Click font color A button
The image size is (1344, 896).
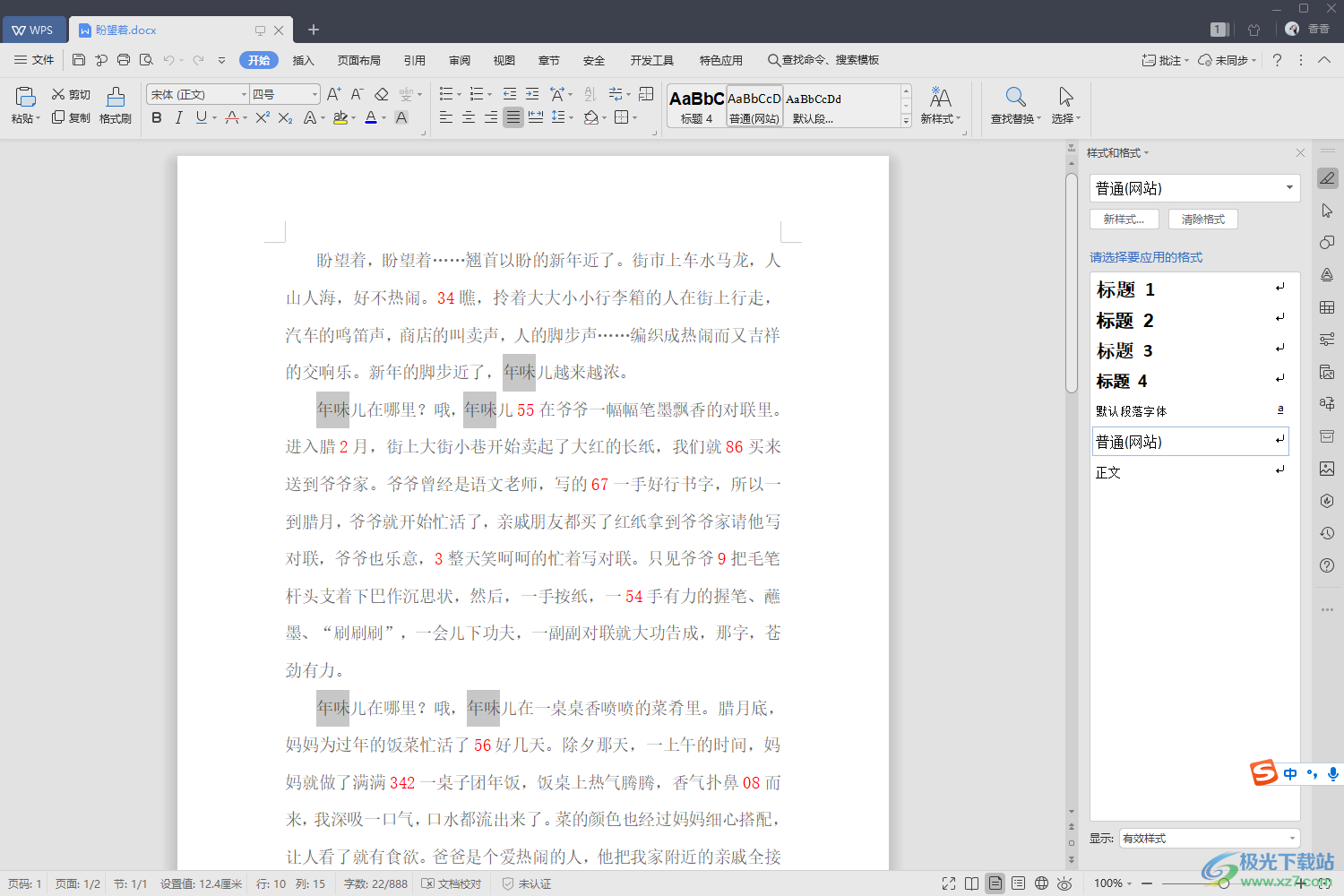371,117
